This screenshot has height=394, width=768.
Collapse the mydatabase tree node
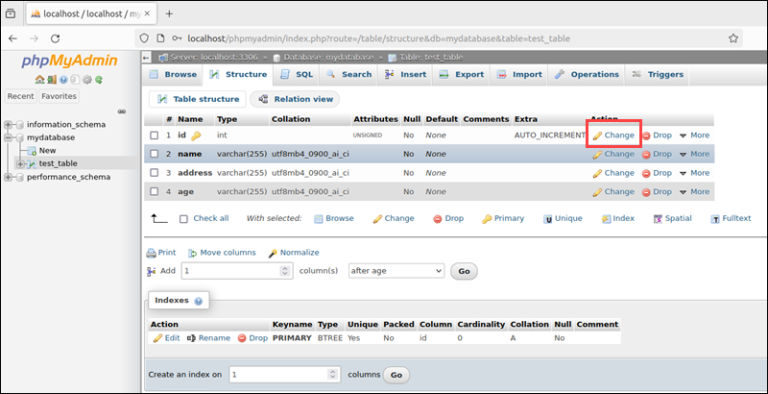pyautogui.click(x=8, y=138)
